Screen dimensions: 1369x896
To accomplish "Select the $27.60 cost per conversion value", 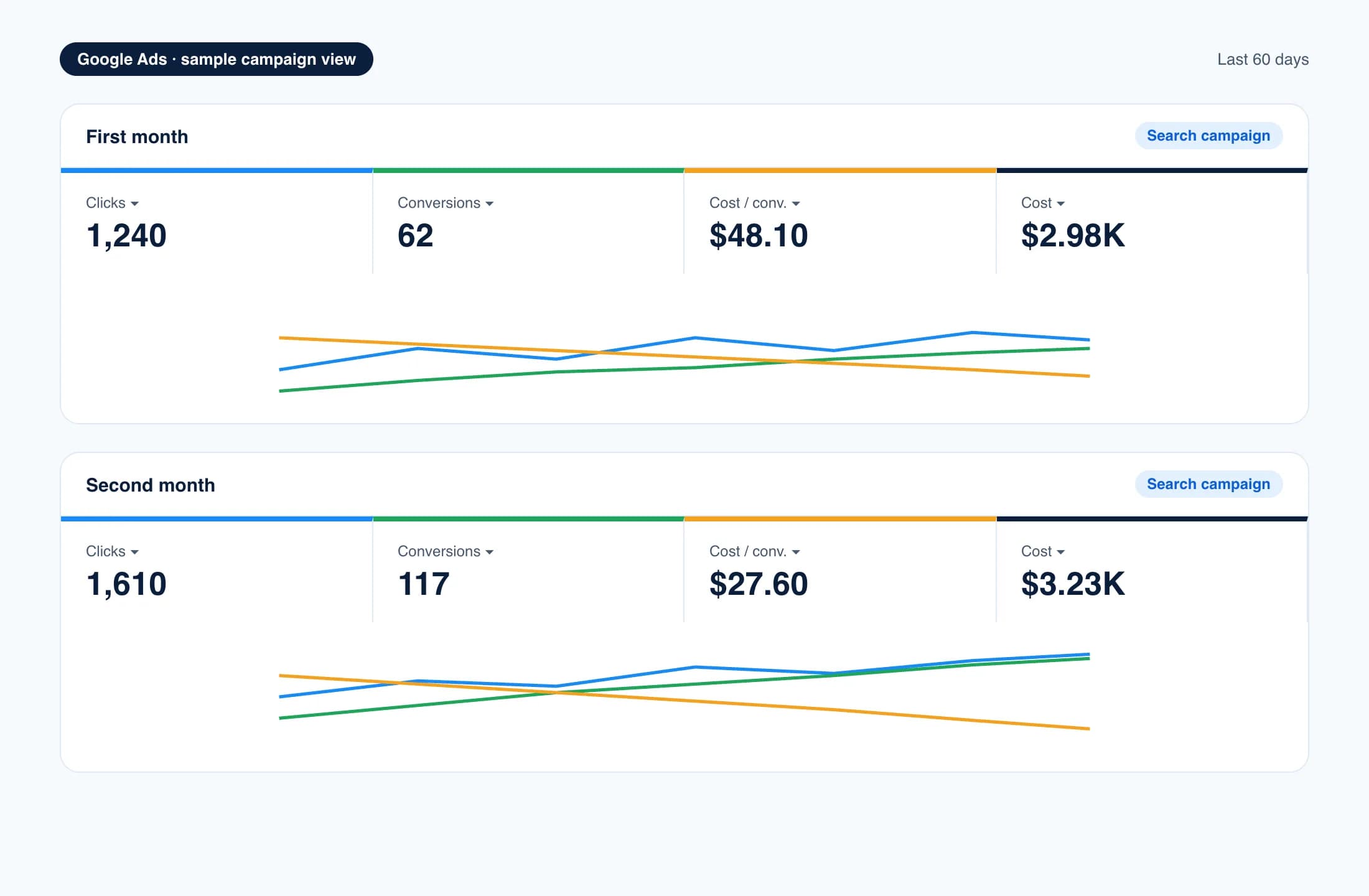I will coord(759,584).
